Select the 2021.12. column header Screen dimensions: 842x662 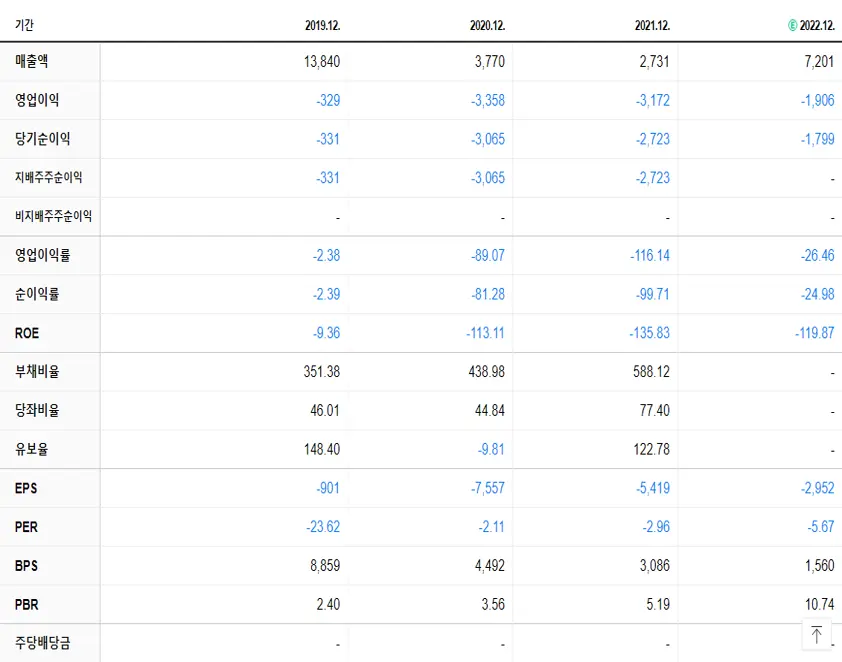(x=652, y=25)
